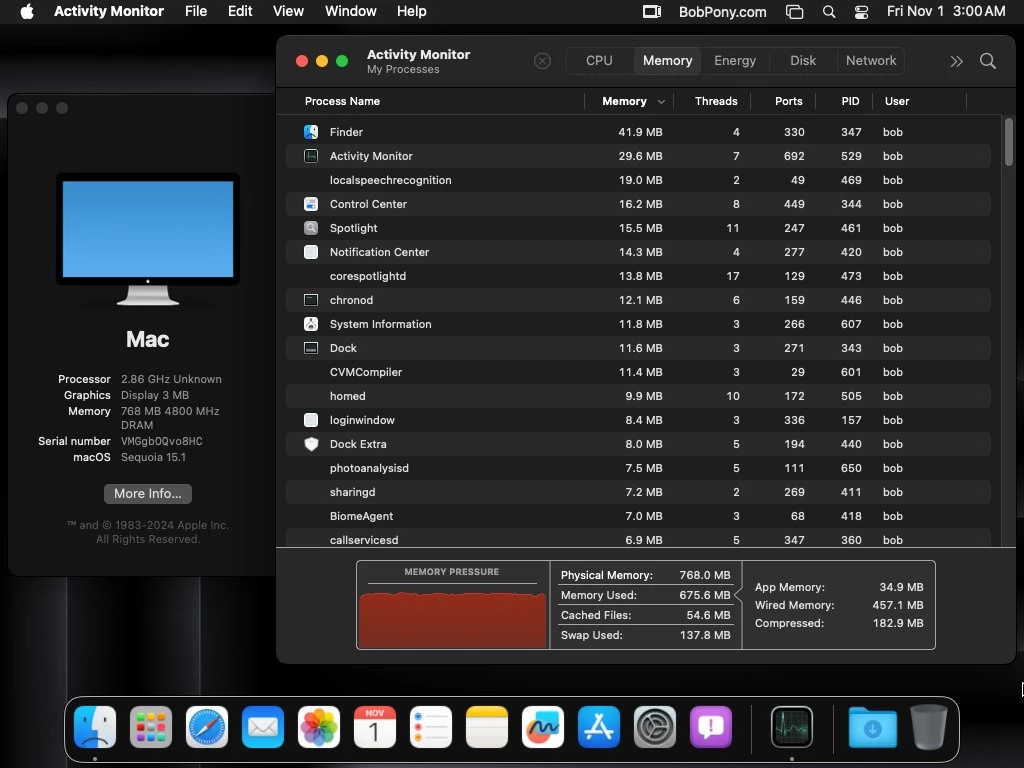This screenshot has width=1024, height=768.
Task: Toggle Memory column sort order arrow
Action: [x=661, y=102]
